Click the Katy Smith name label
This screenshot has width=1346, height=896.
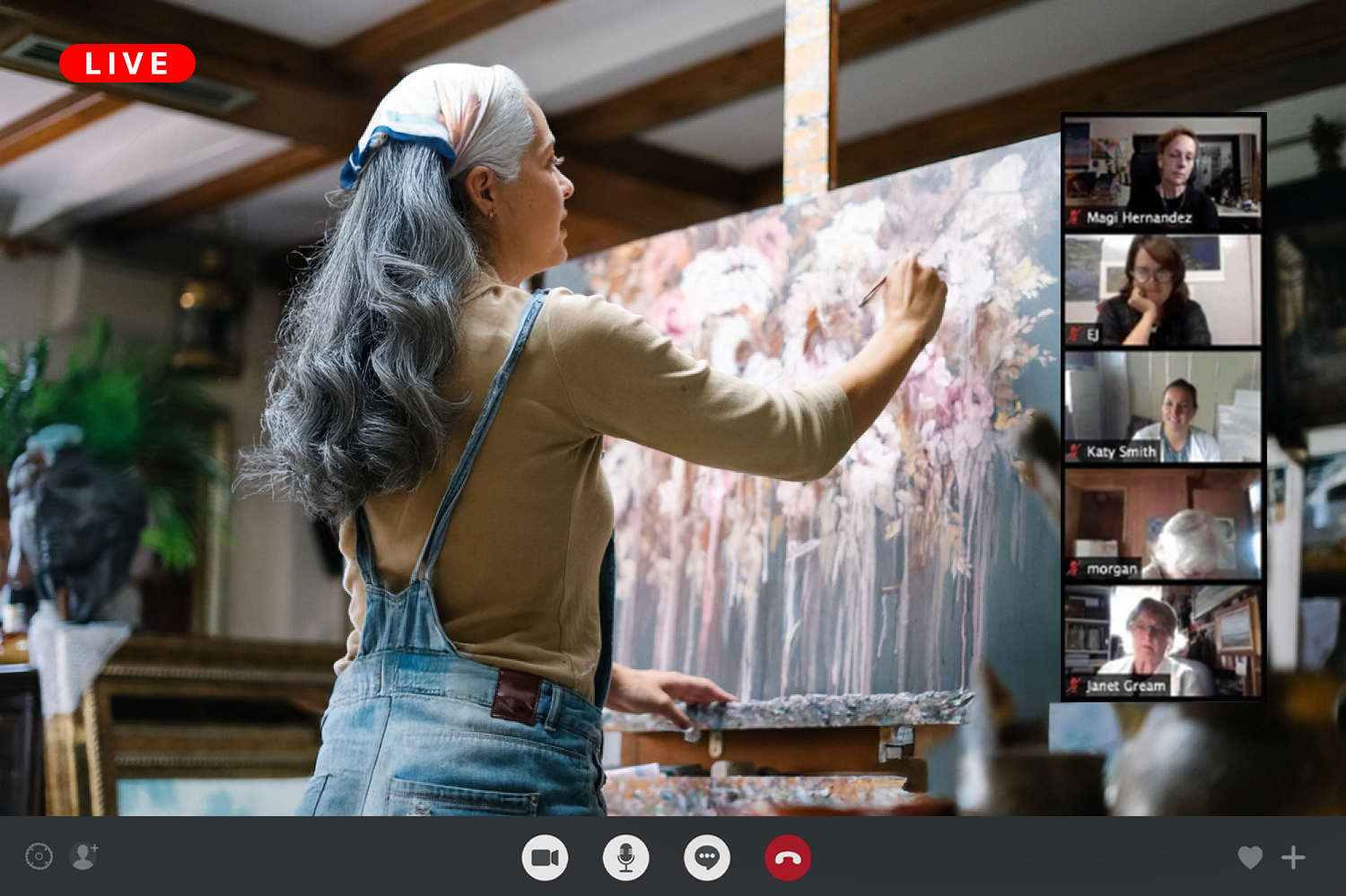pos(1121,451)
